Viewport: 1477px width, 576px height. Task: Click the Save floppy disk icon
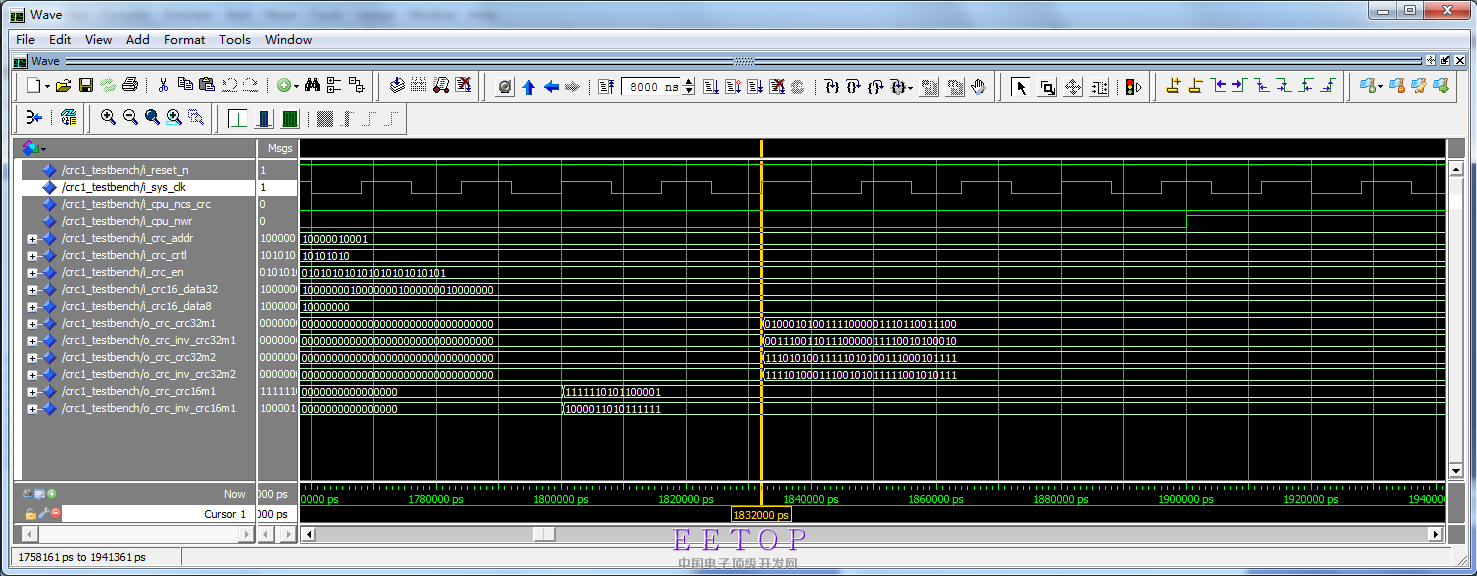click(86, 86)
